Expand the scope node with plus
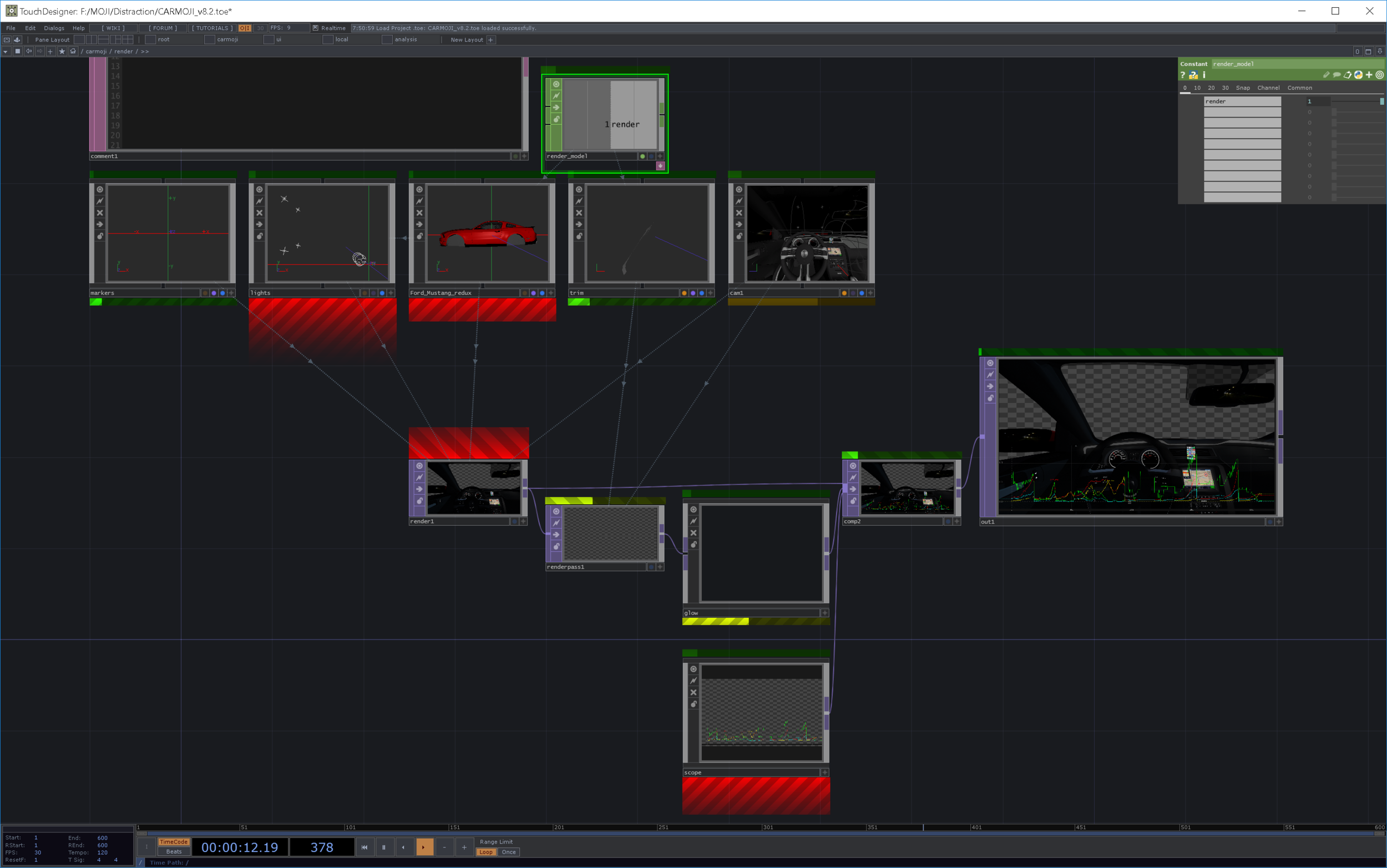Screen dimensions: 1387x868 coord(825,773)
